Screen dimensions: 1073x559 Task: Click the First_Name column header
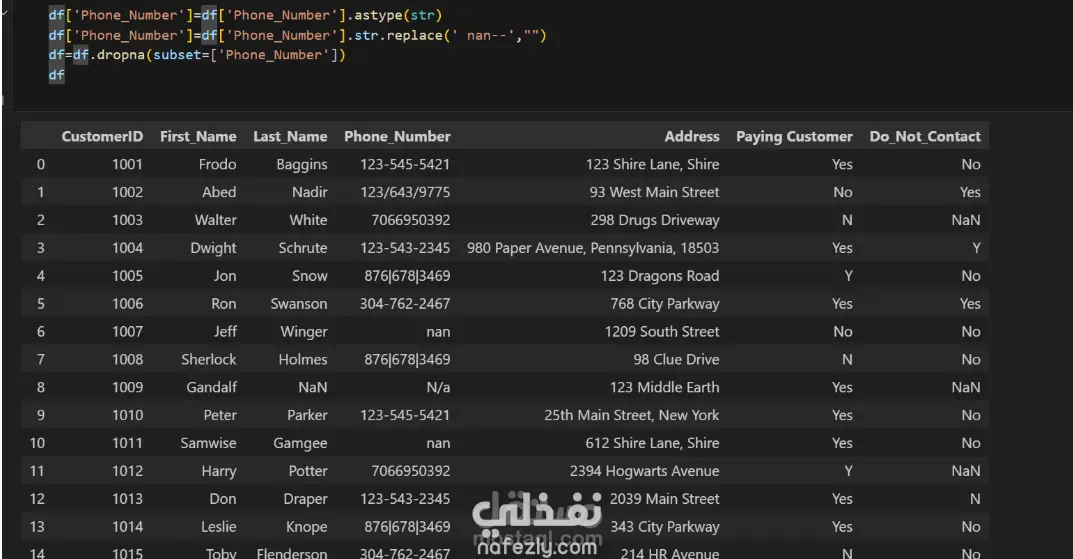198,136
